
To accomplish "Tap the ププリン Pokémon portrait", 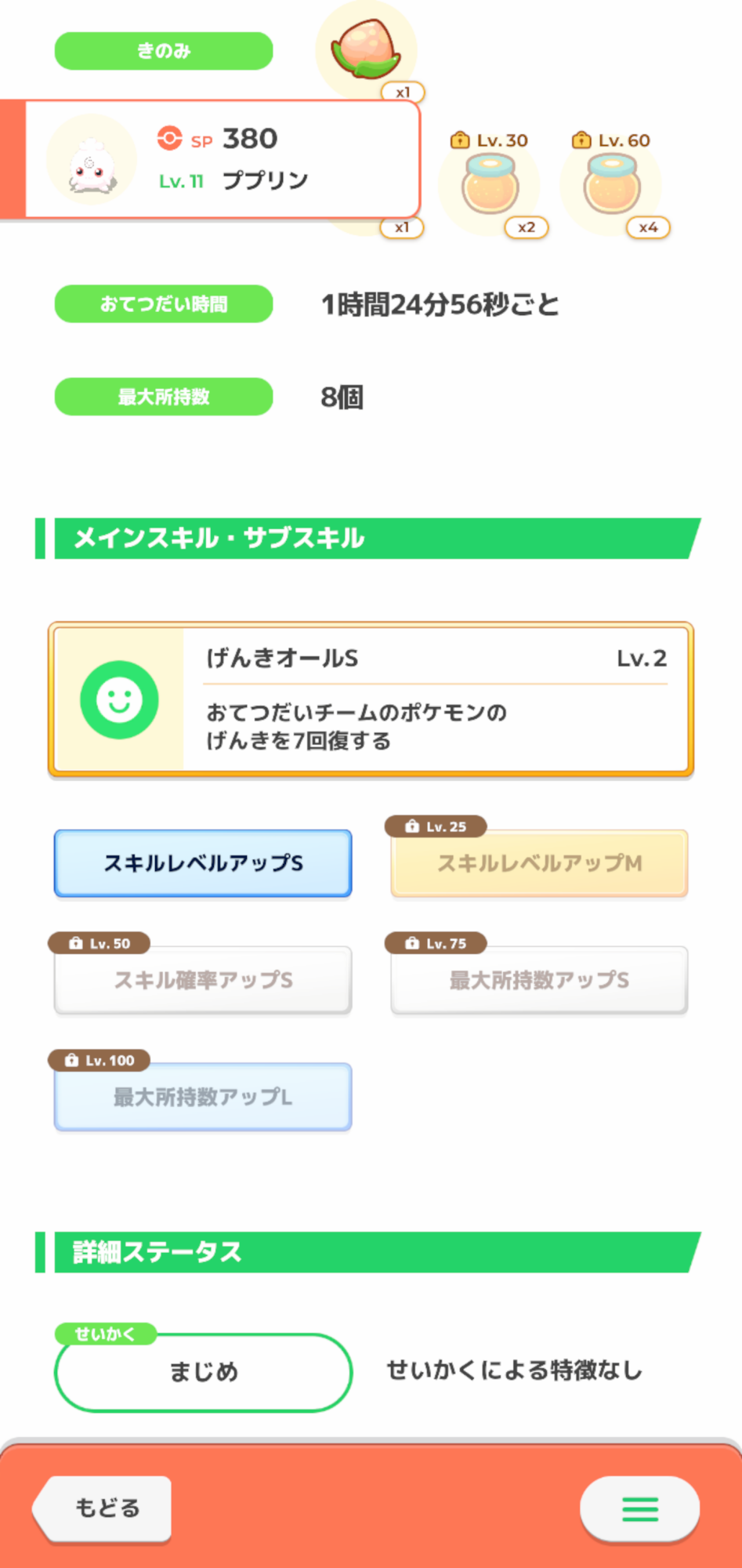I will point(92,161).
